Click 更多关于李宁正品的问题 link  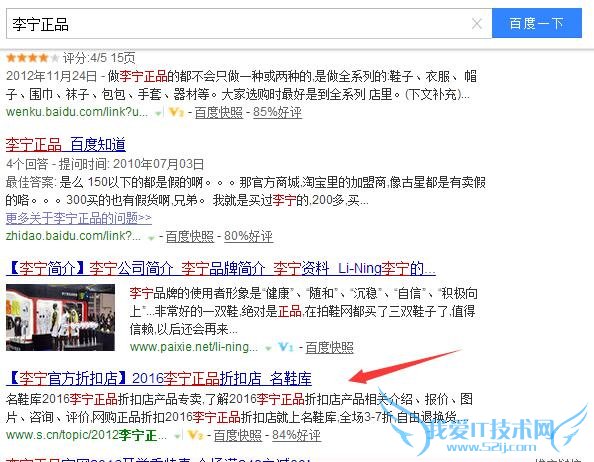(x=78, y=218)
